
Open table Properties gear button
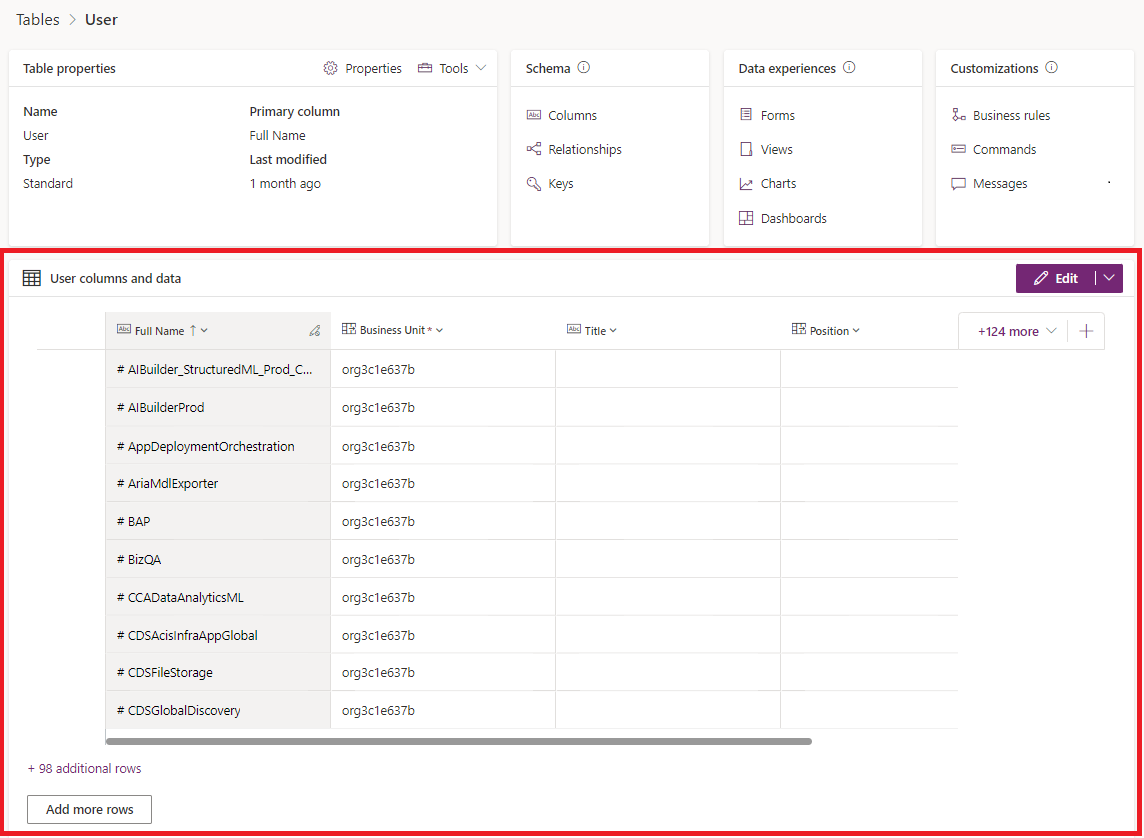coord(362,69)
